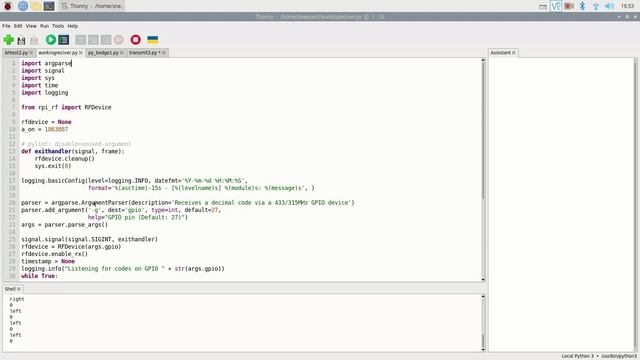Create a new file with the green plus icon
The image size is (640, 360).
click(x=8, y=40)
